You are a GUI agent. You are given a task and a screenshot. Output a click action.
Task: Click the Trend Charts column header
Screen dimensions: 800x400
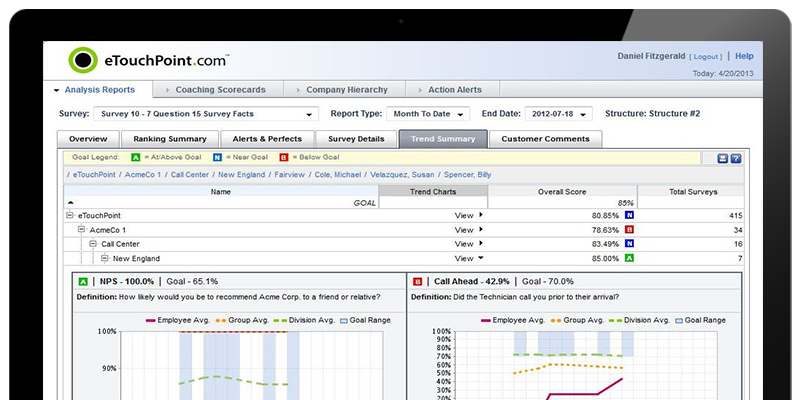click(x=433, y=192)
